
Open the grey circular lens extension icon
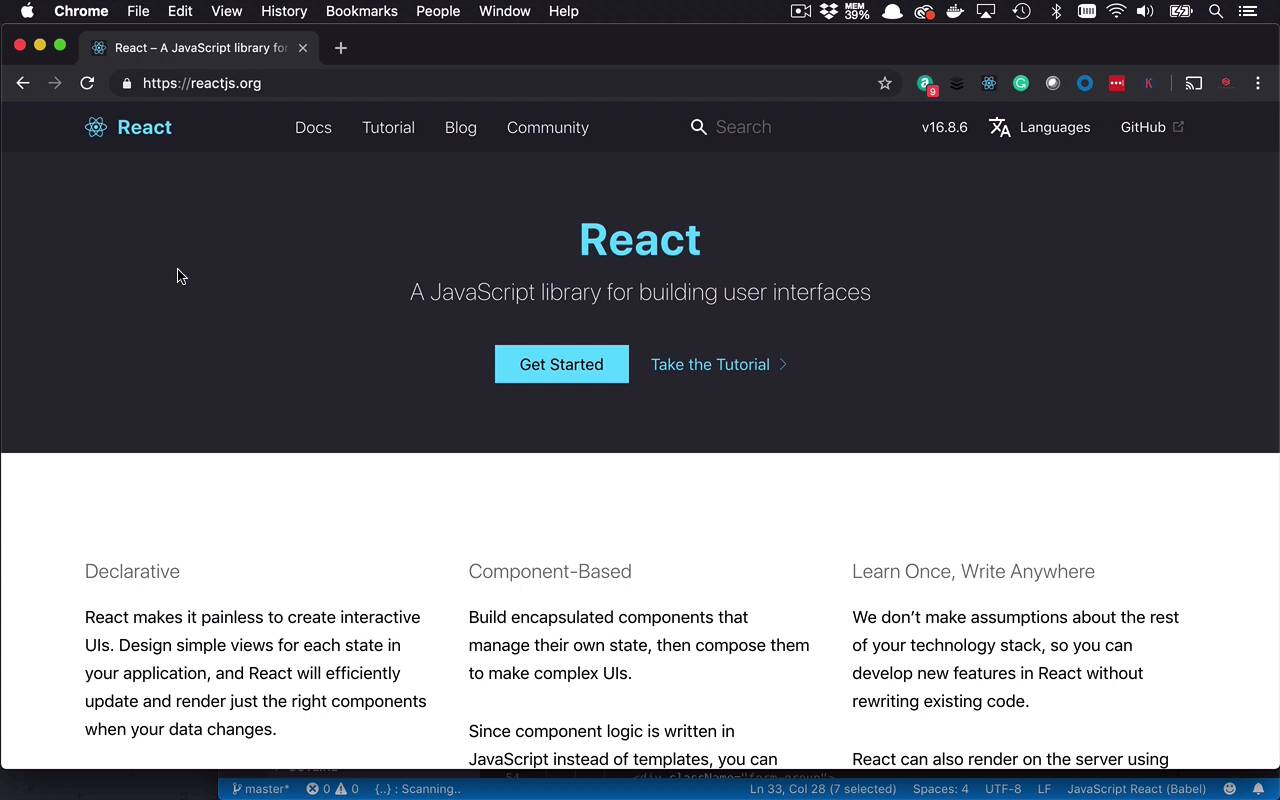1053,83
